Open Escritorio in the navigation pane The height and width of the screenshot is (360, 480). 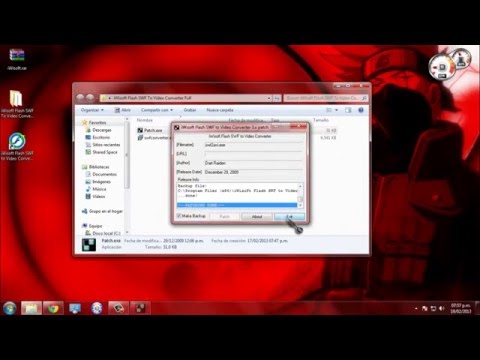[98, 137]
